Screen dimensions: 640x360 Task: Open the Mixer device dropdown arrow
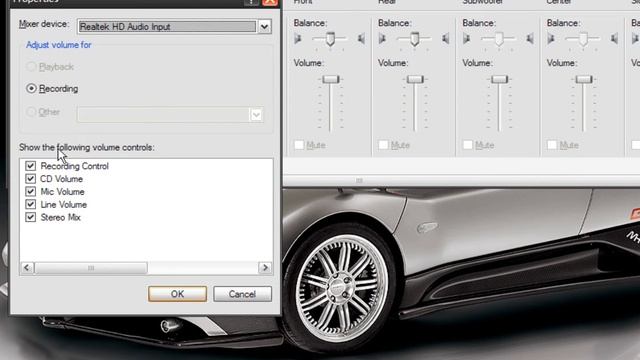pos(264,27)
